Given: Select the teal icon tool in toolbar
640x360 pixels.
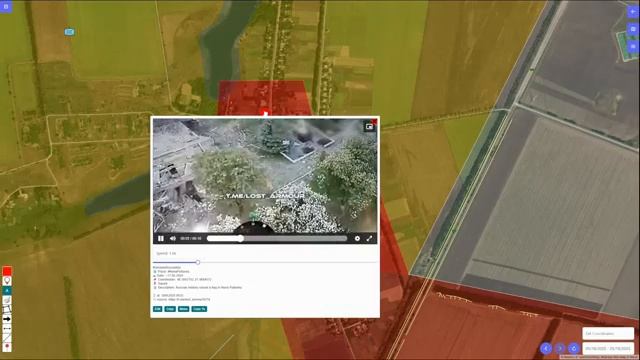Looking at the screenshot, I should click(7, 290).
